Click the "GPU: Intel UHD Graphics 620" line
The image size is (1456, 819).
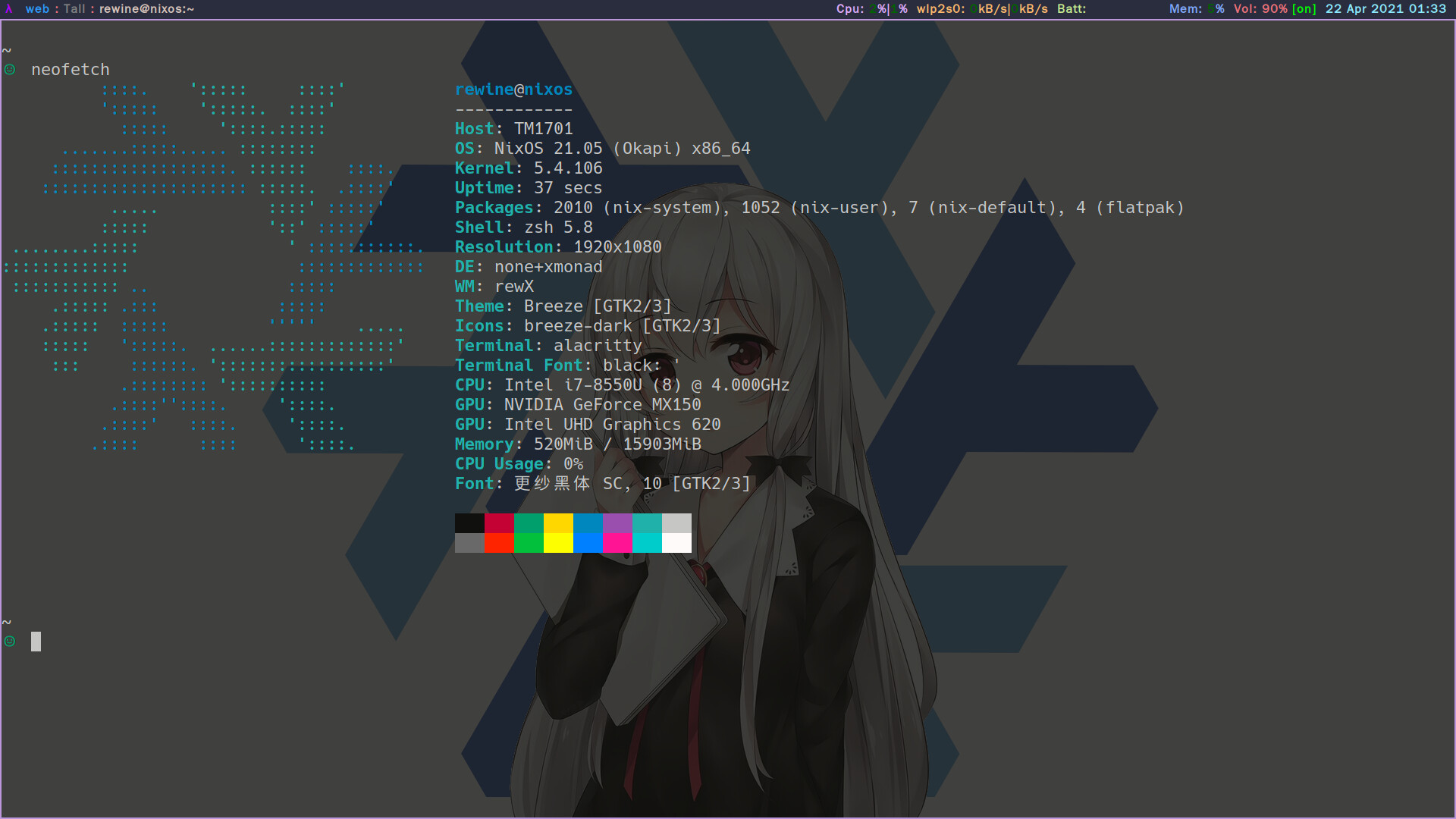click(x=588, y=425)
